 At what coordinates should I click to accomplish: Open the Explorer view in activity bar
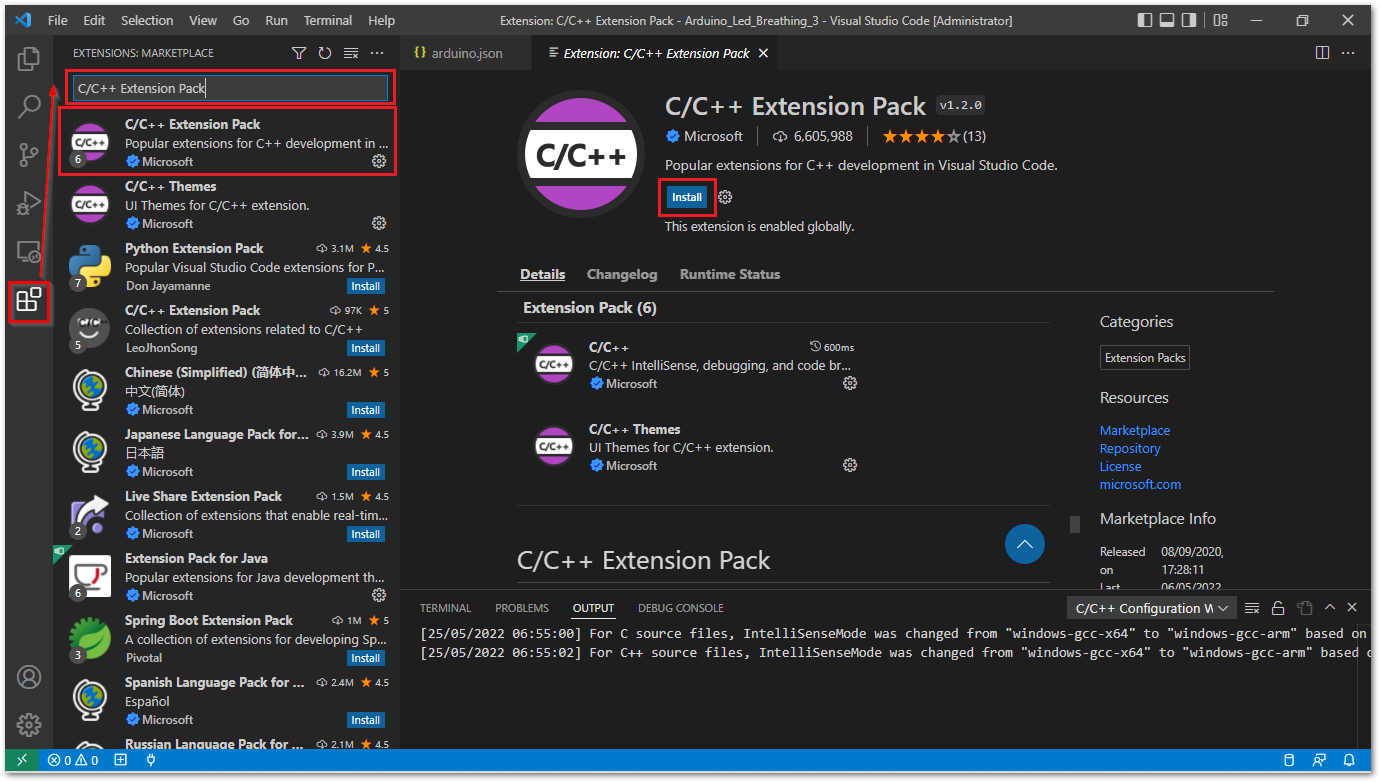pyautogui.click(x=29, y=59)
